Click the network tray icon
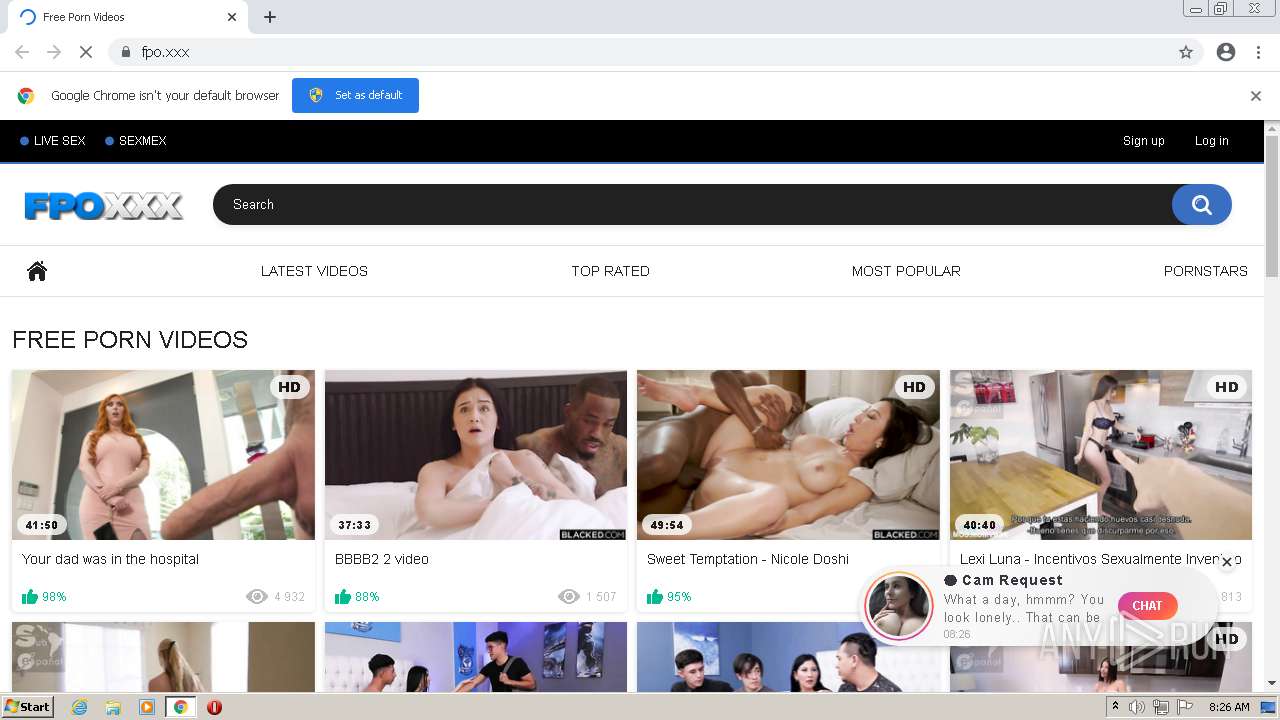The height and width of the screenshot is (720, 1280). click(1160, 707)
